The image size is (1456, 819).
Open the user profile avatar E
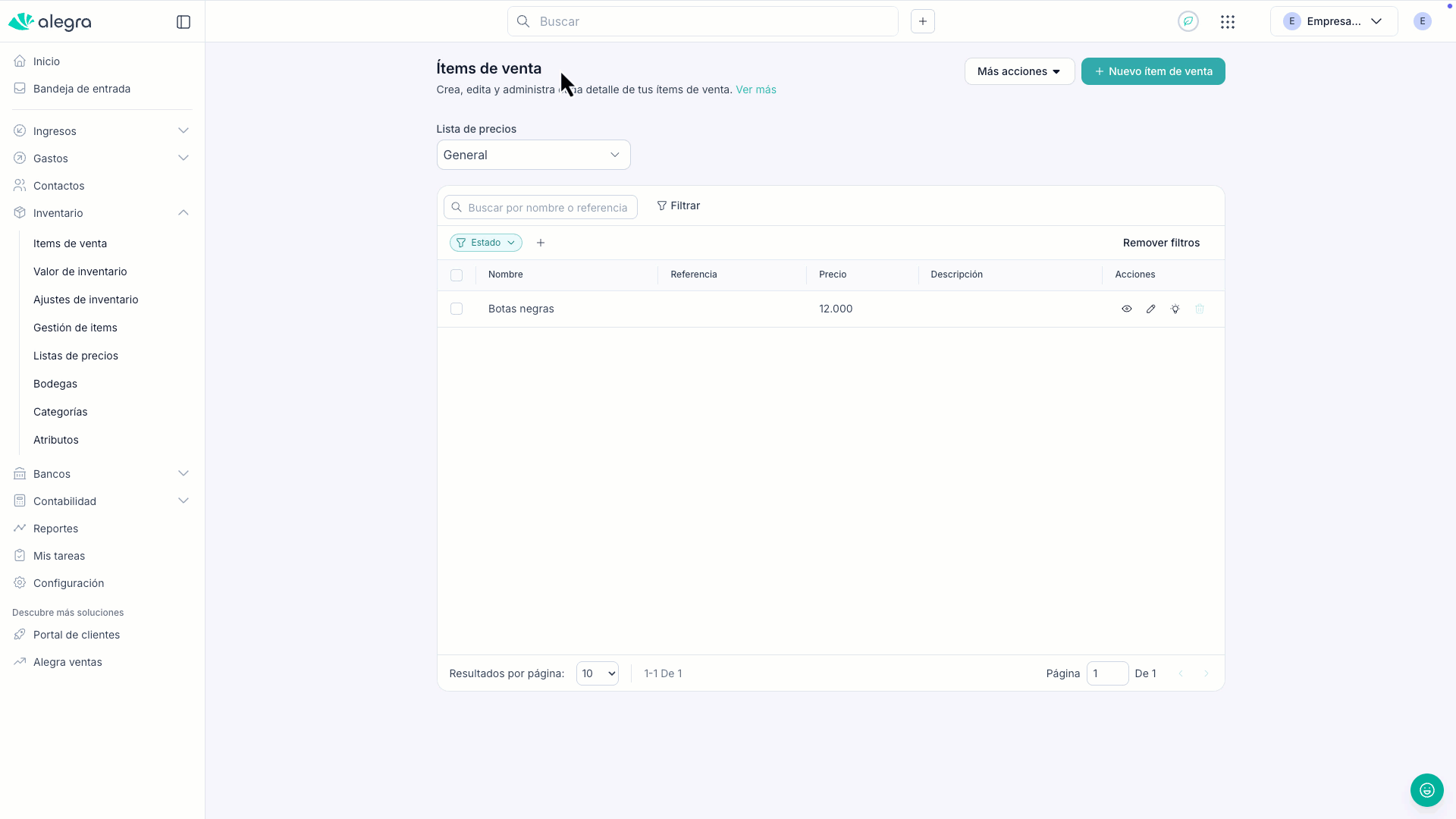point(1423,21)
